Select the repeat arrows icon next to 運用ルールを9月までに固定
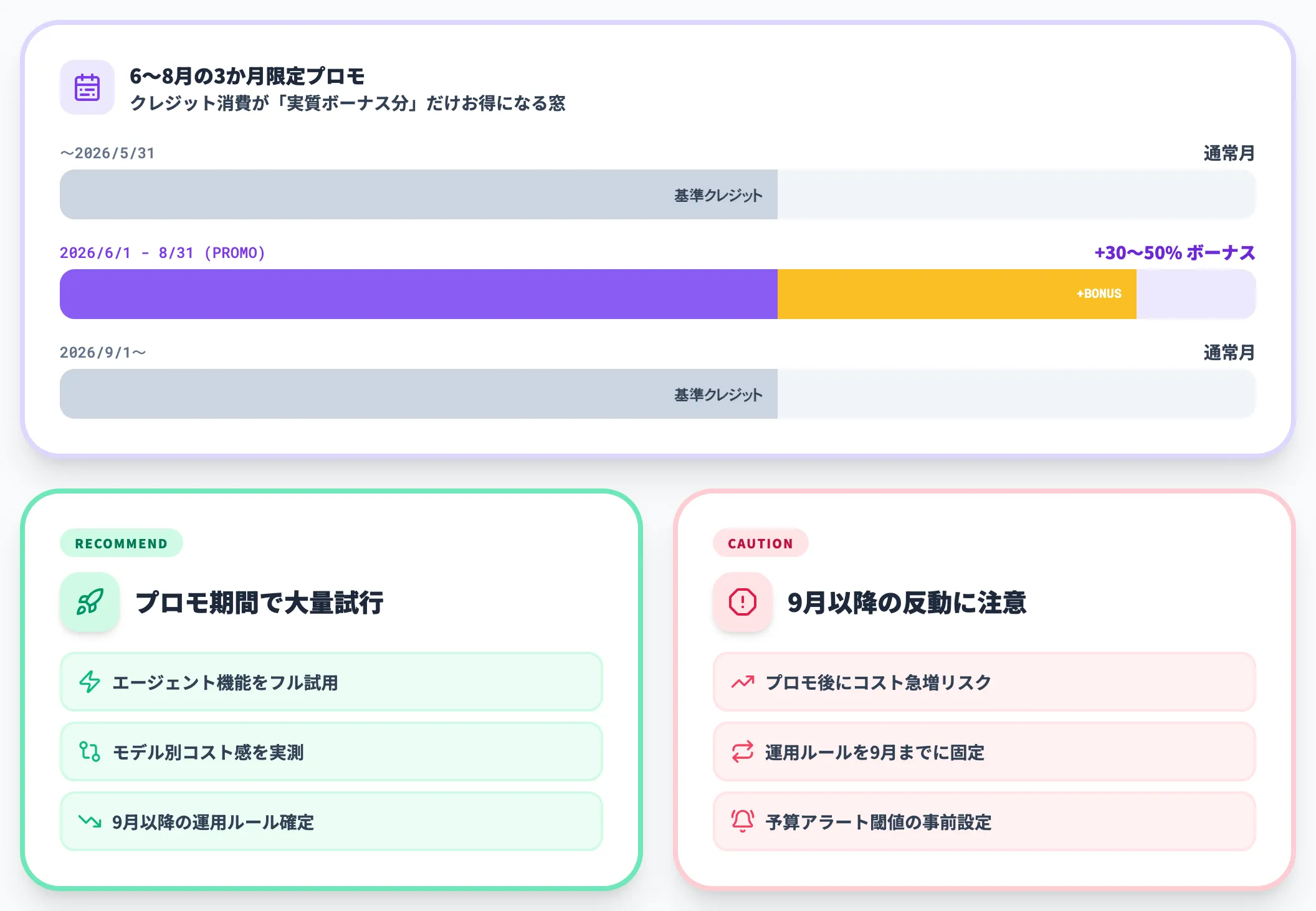The width and height of the screenshot is (1316, 911). click(741, 752)
